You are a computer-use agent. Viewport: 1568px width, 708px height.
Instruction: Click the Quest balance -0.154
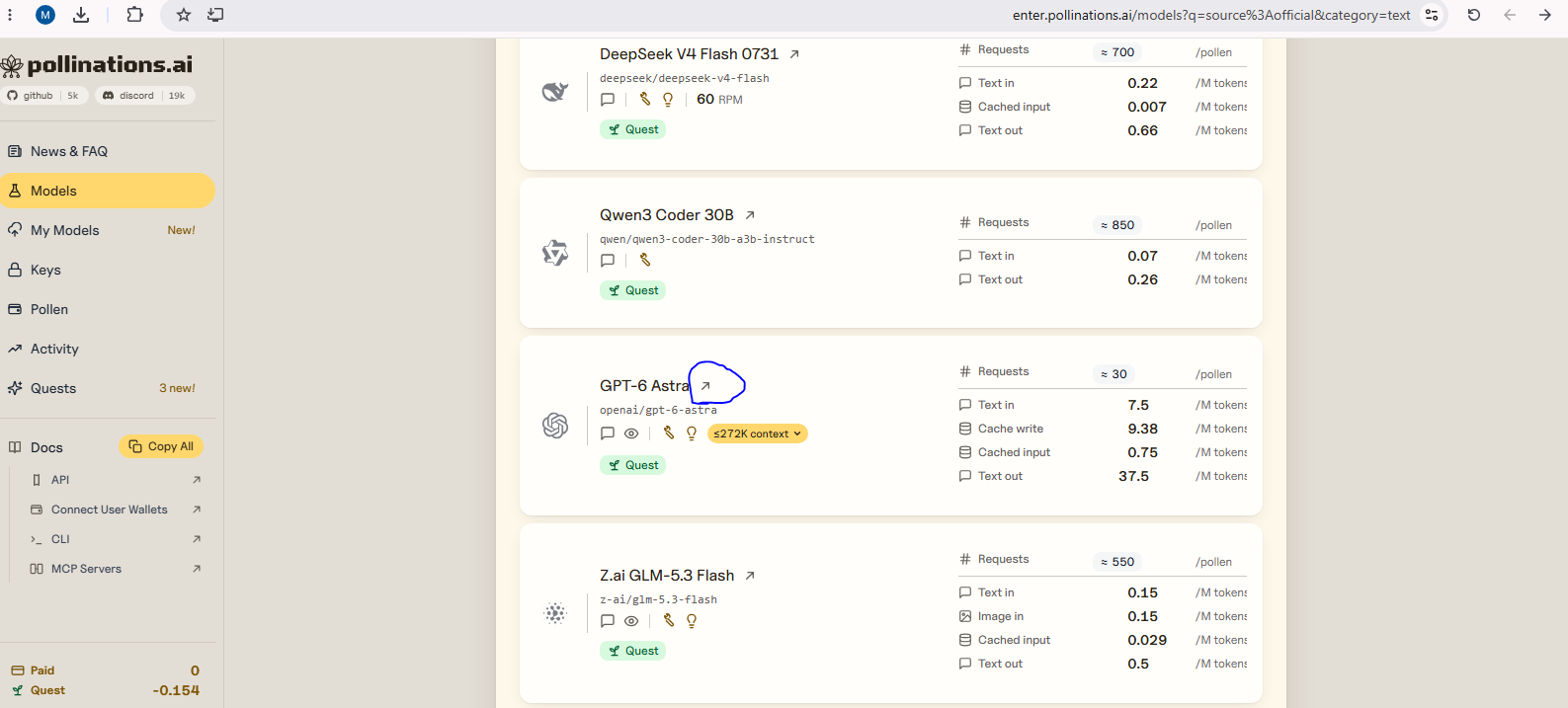click(176, 690)
